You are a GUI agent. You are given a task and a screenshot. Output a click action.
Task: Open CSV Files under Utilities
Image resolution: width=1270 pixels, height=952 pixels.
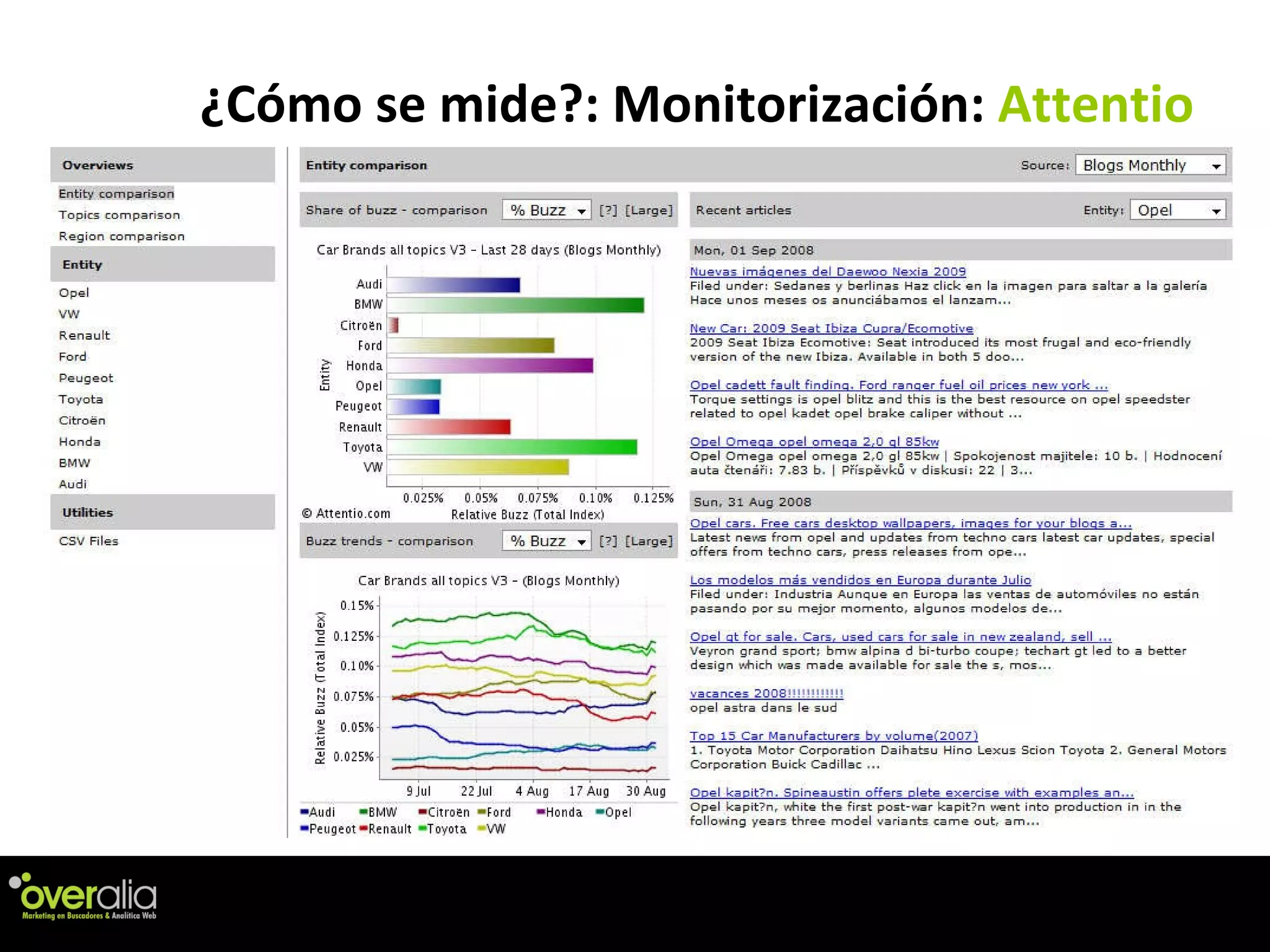pyautogui.click(x=88, y=541)
